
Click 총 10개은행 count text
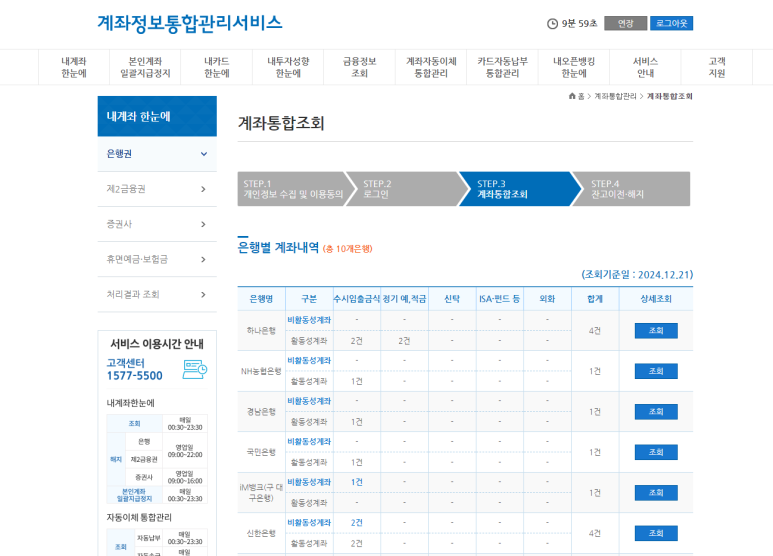tap(348, 249)
